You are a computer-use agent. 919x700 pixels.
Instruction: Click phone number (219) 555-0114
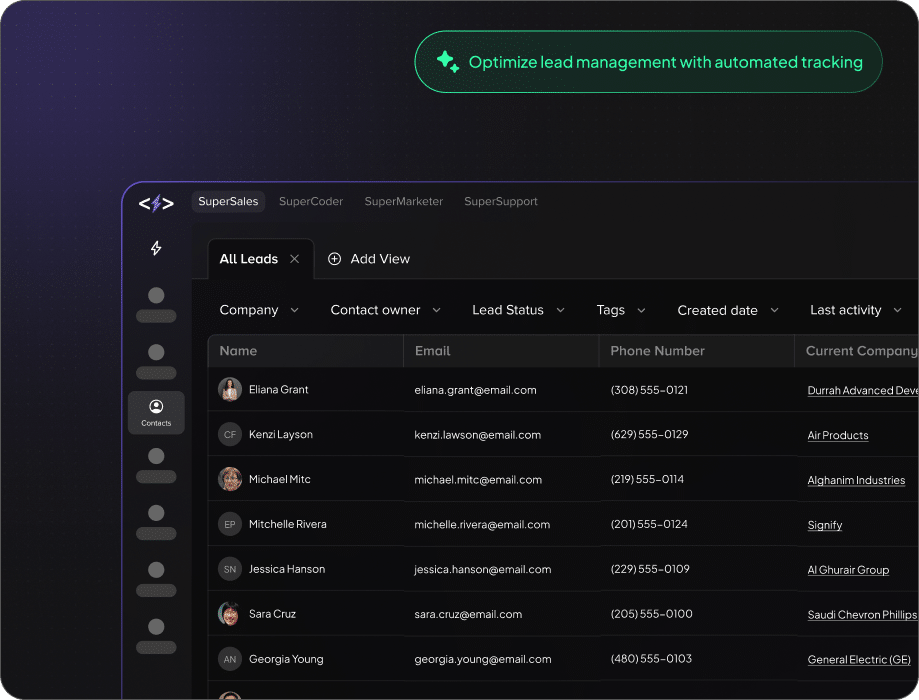click(x=647, y=479)
